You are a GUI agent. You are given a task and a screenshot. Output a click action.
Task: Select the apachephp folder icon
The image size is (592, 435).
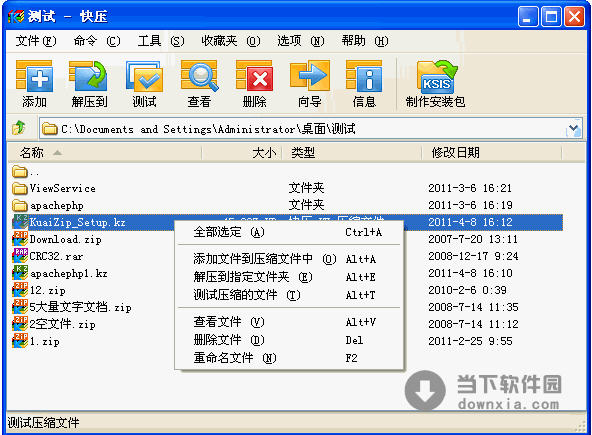pyautogui.click(x=20, y=205)
